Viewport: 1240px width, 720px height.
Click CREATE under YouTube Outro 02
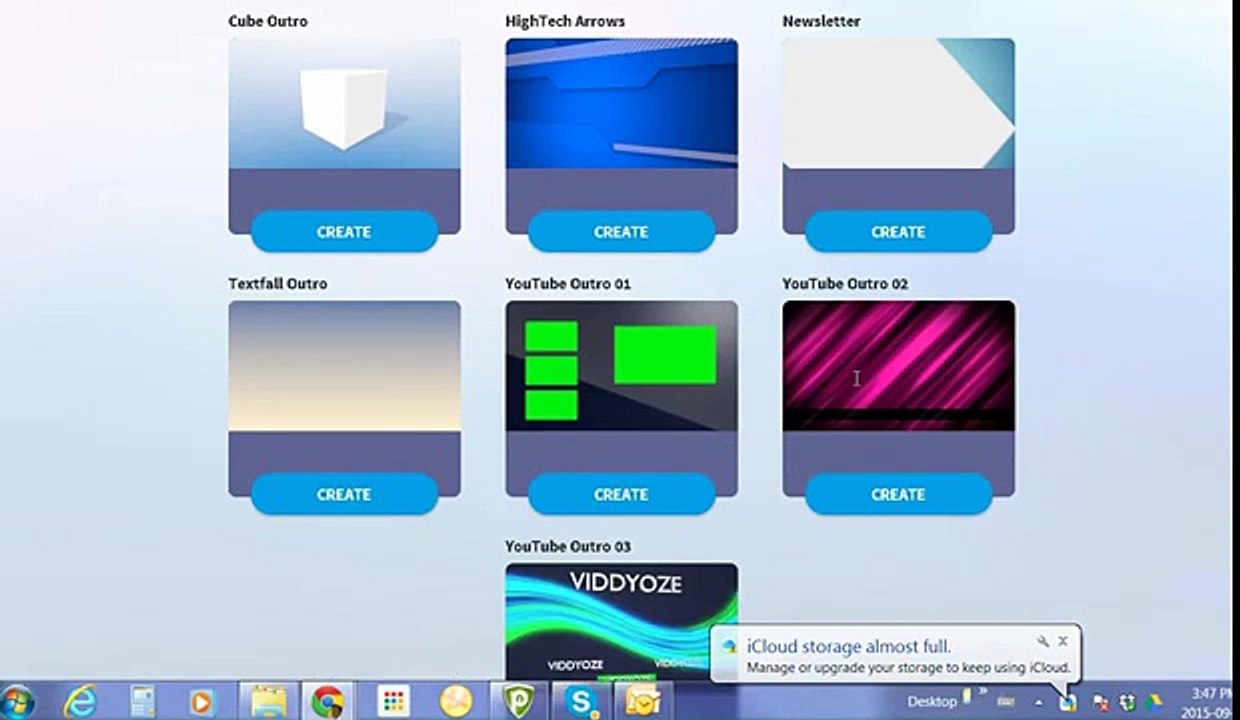tap(898, 494)
